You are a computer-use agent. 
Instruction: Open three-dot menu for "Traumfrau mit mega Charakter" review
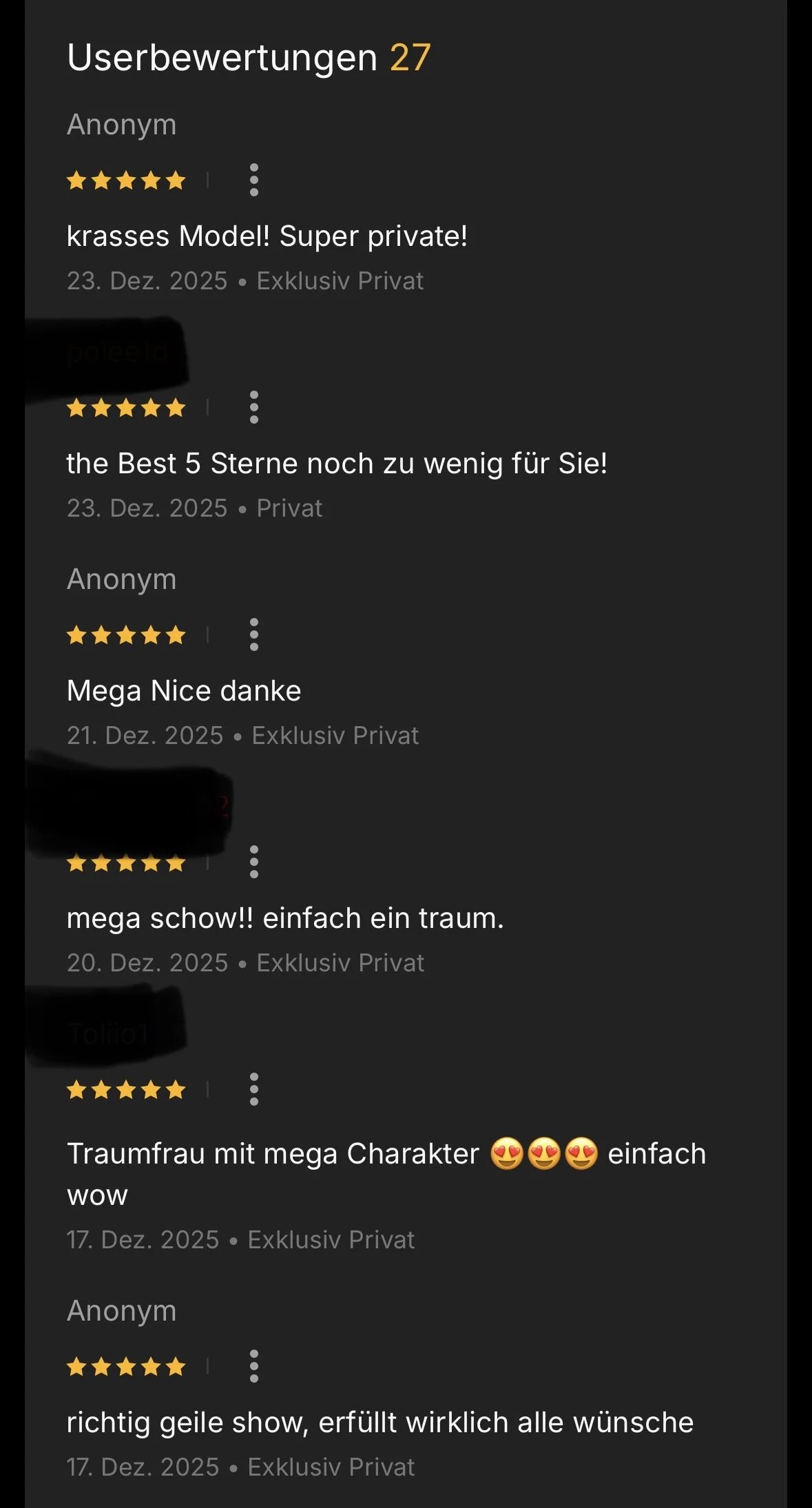coord(254,1089)
